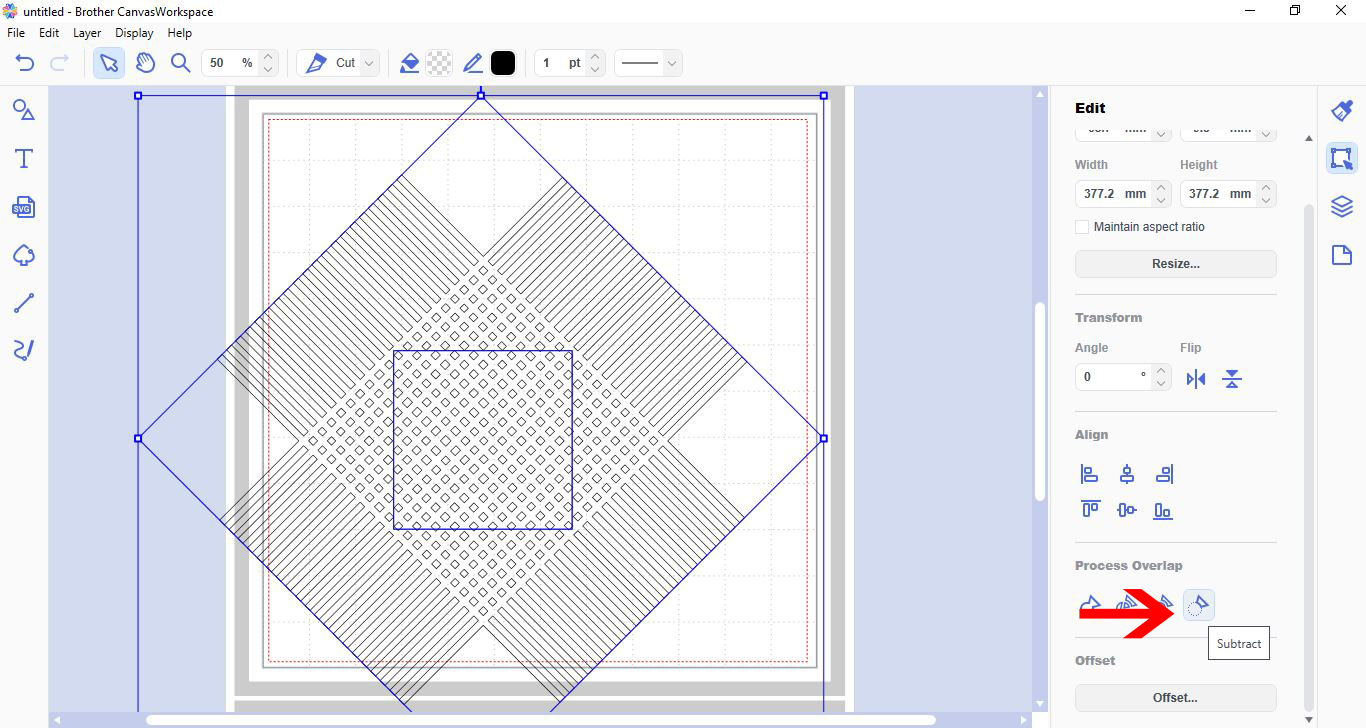Image resolution: width=1366 pixels, height=728 pixels.
Task: Activate the Select arrow tool
Action: 109,63
